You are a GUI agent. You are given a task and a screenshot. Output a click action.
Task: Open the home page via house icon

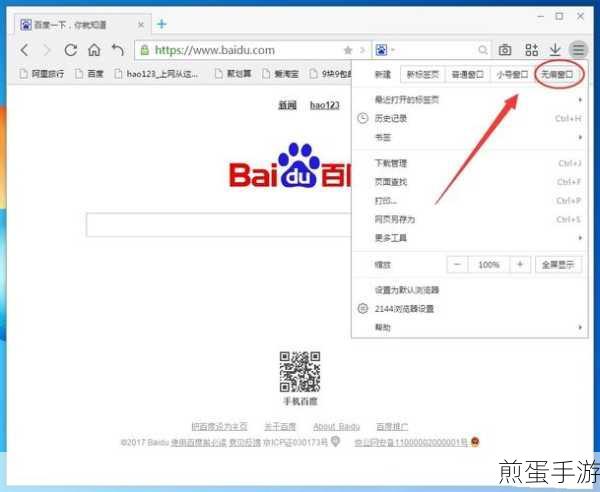tap(94, 50)
